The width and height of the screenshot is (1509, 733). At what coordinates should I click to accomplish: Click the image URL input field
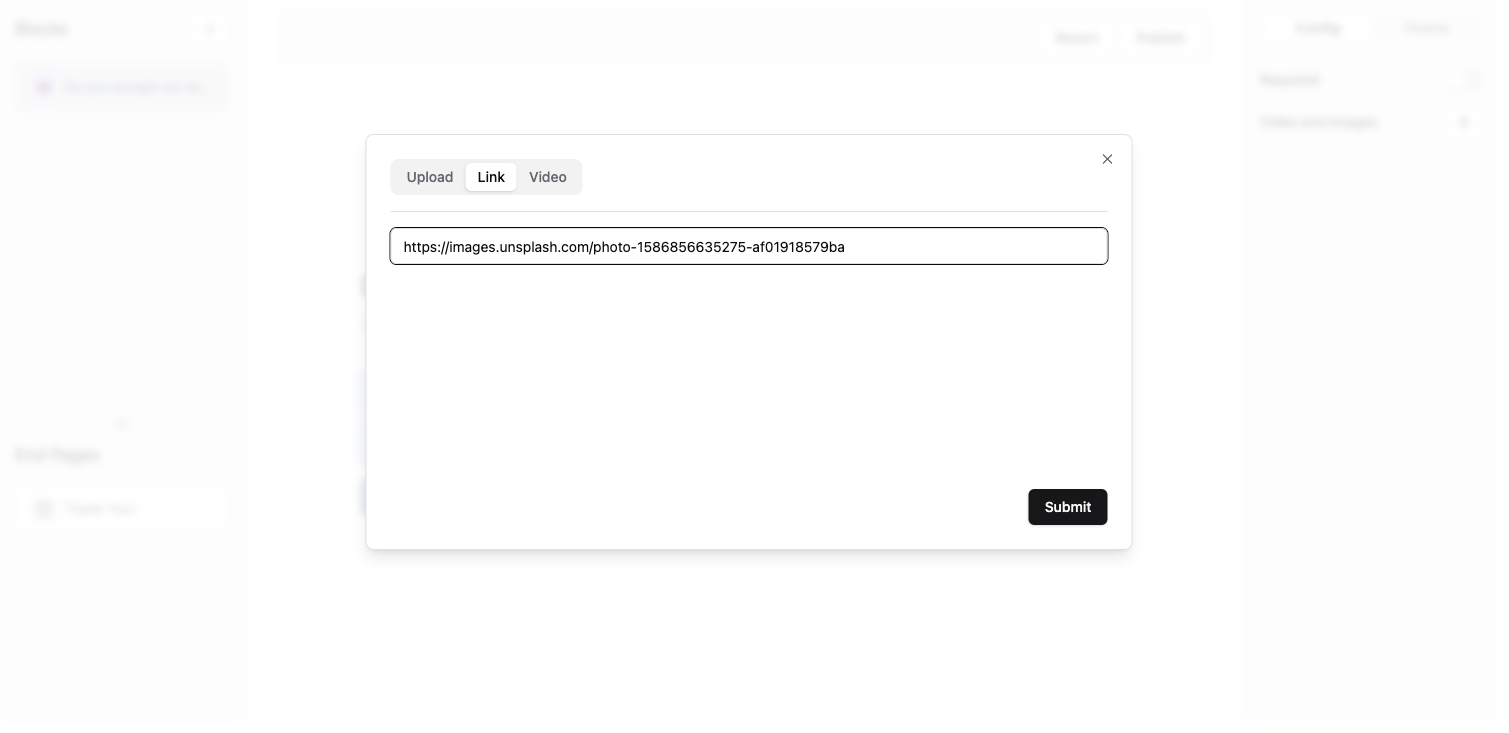pyautogui.click(x=748, y=246)
